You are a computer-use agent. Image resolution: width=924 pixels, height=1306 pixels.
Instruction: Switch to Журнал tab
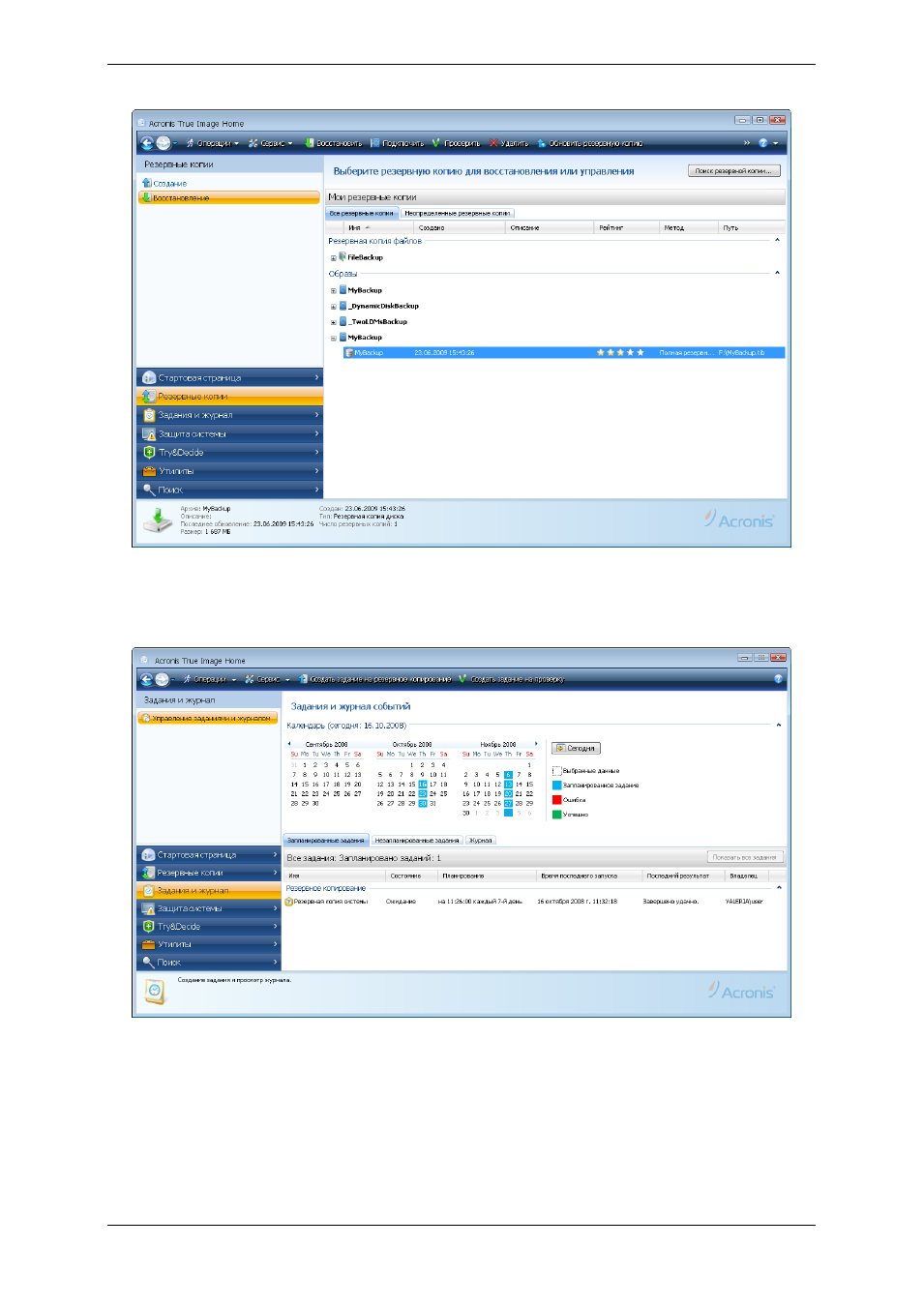(x=481, y=840)
